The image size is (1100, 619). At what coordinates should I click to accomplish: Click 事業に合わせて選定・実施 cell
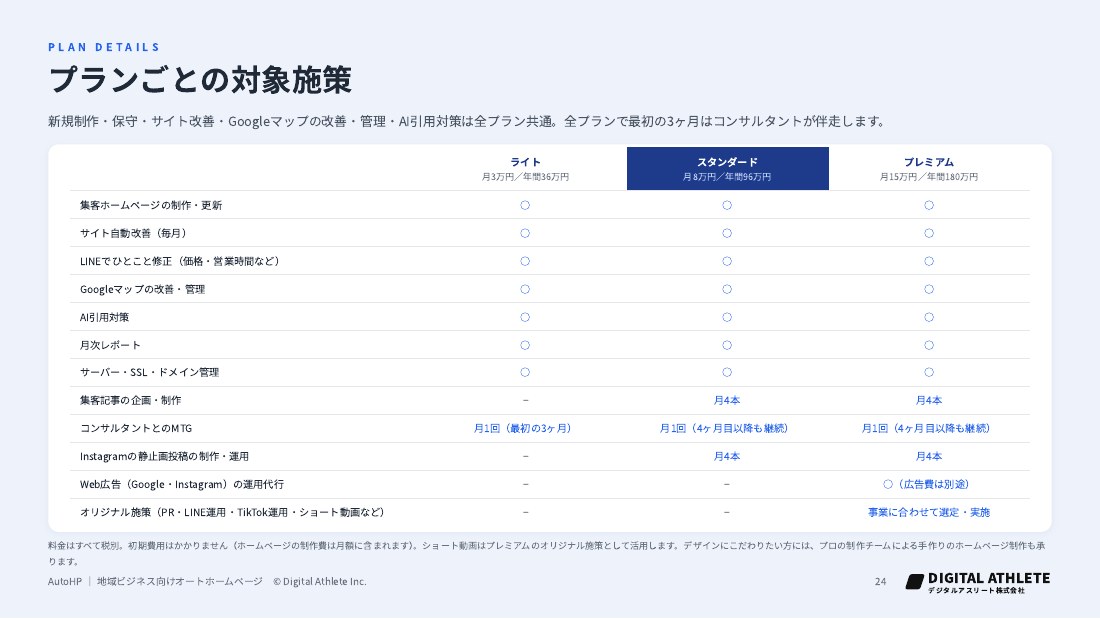pyautogui.click(x=929, y=512)
